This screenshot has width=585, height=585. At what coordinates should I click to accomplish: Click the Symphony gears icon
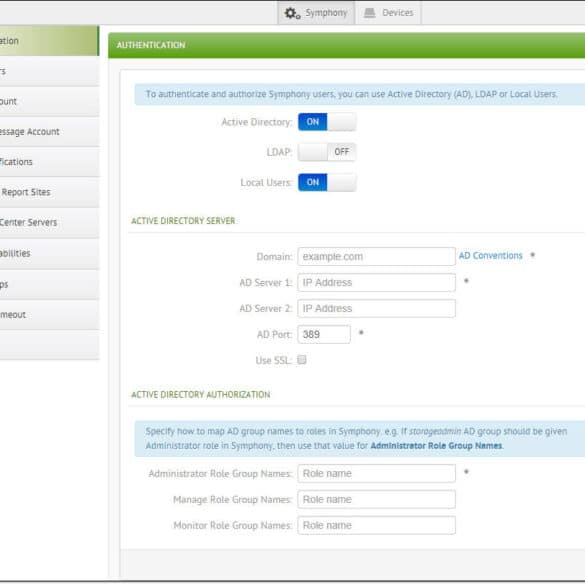click(292, 13)
